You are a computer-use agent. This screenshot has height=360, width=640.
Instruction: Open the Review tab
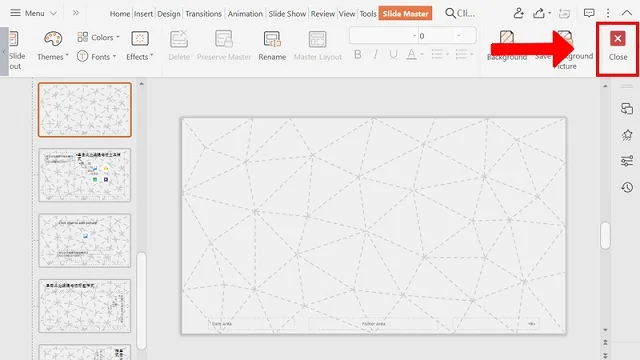coord(322,14)
